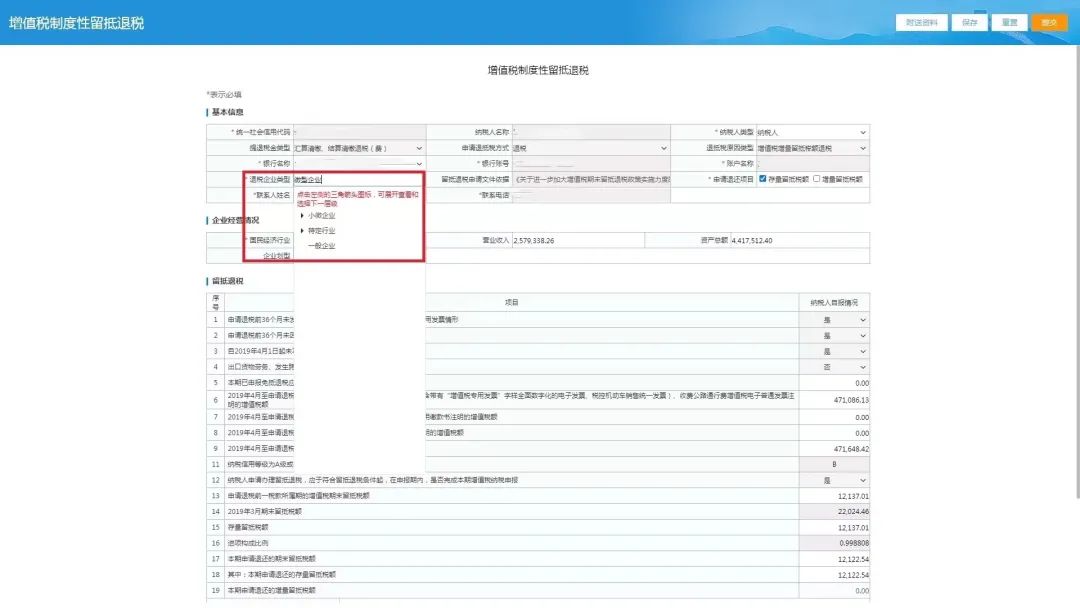Click the 银行账号 field
The height and width of the screenshot is (608, 1080).
(590, 164)
